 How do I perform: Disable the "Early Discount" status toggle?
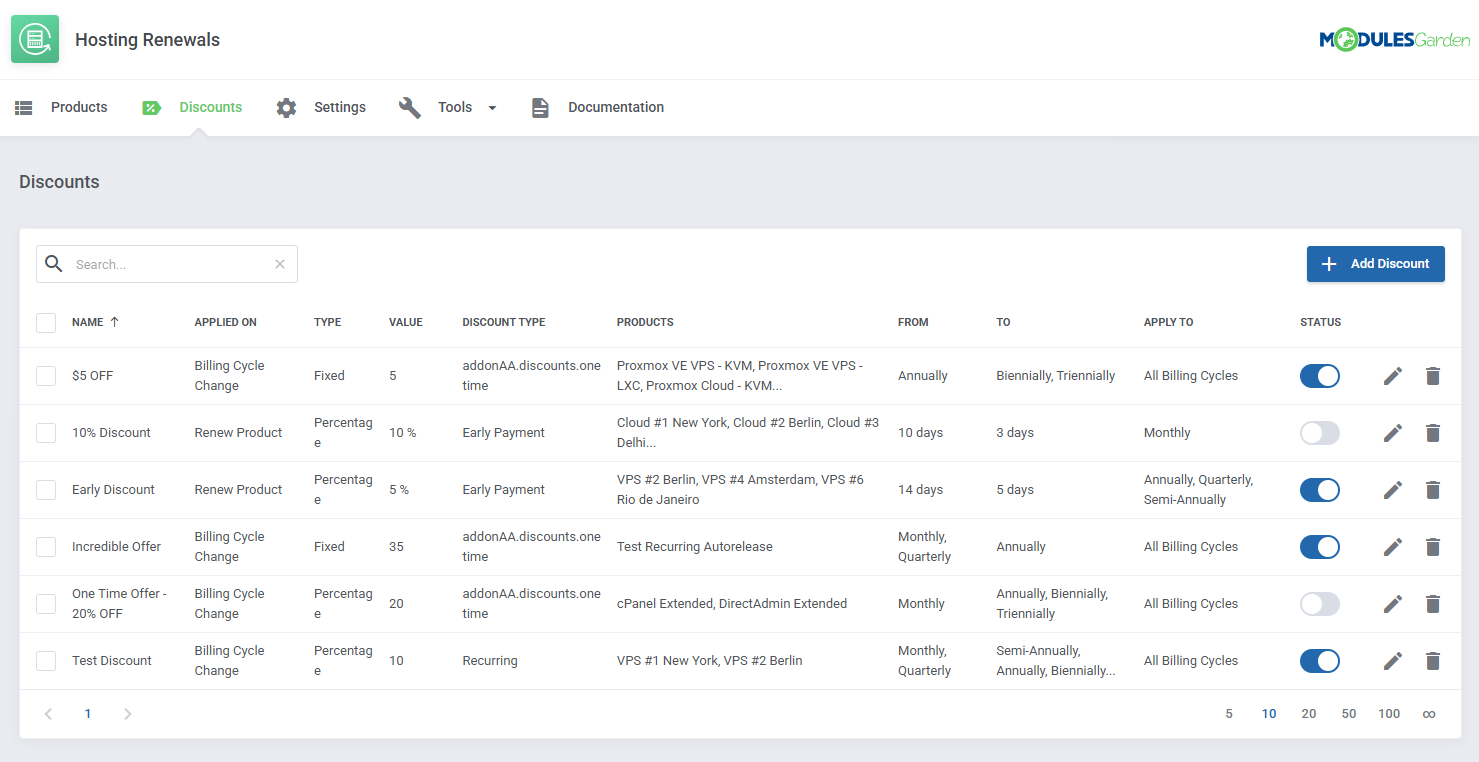click(x=1319, y=490)
